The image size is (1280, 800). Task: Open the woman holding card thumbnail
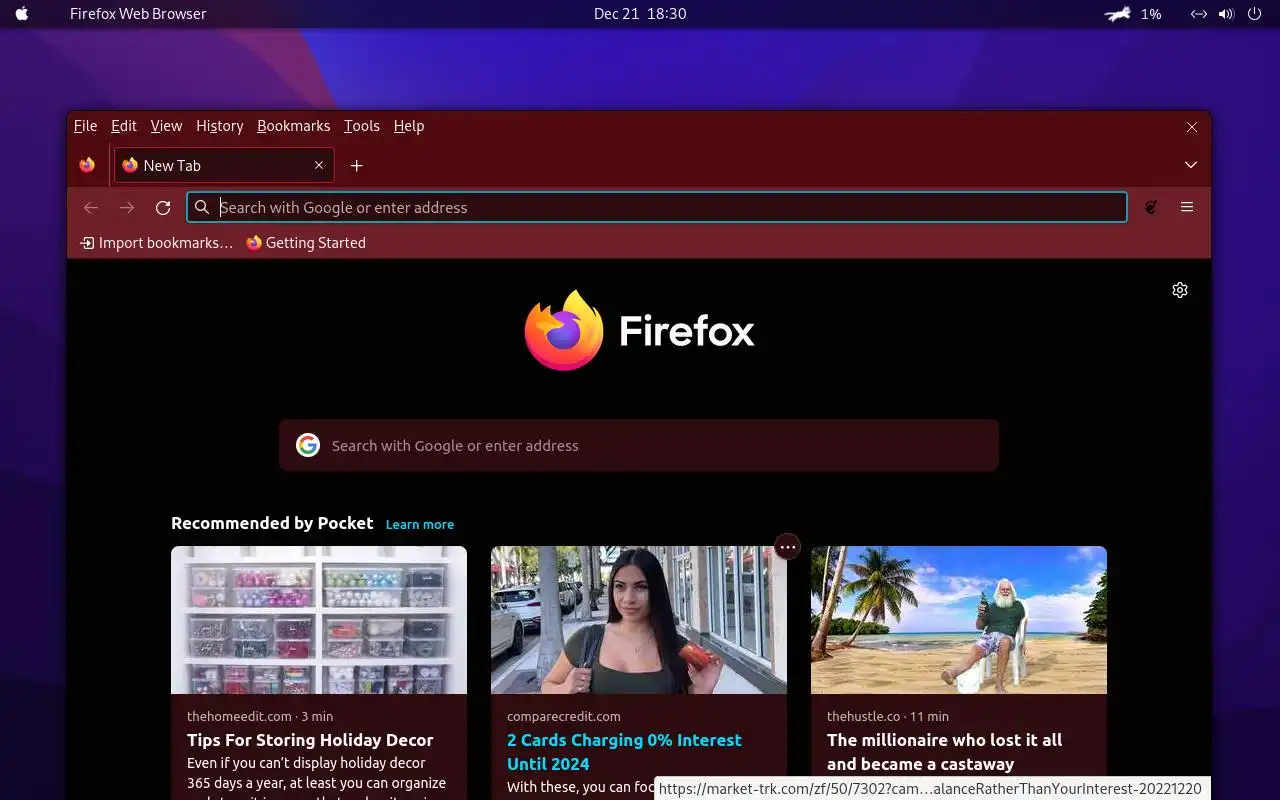point(639,620)
